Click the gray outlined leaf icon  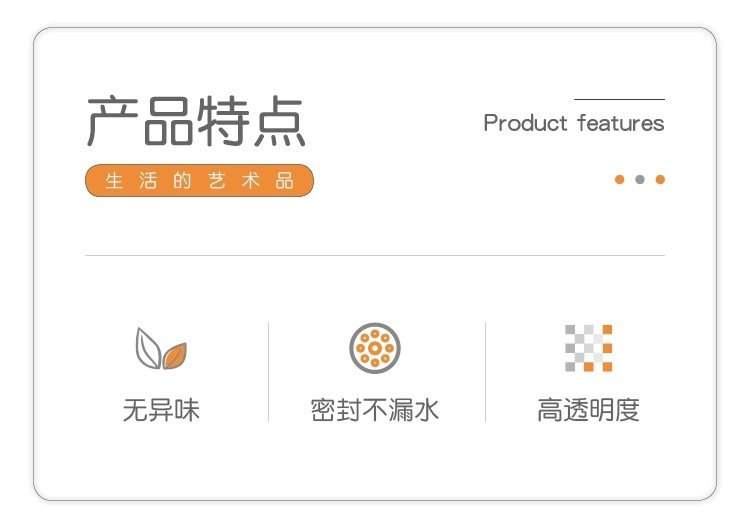[148, 346]
